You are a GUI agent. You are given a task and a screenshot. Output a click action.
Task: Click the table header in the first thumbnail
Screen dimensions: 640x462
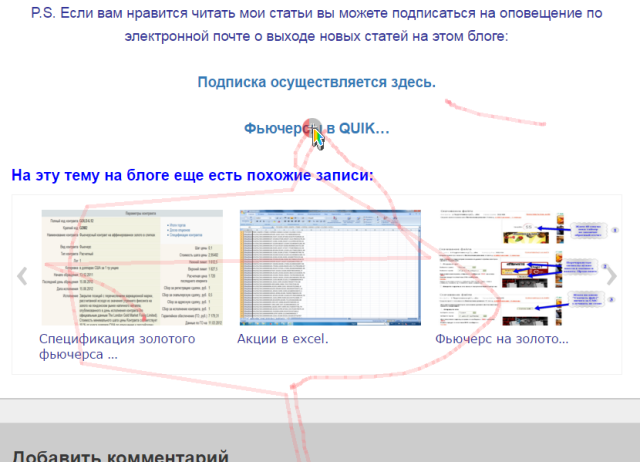point(130,214)
